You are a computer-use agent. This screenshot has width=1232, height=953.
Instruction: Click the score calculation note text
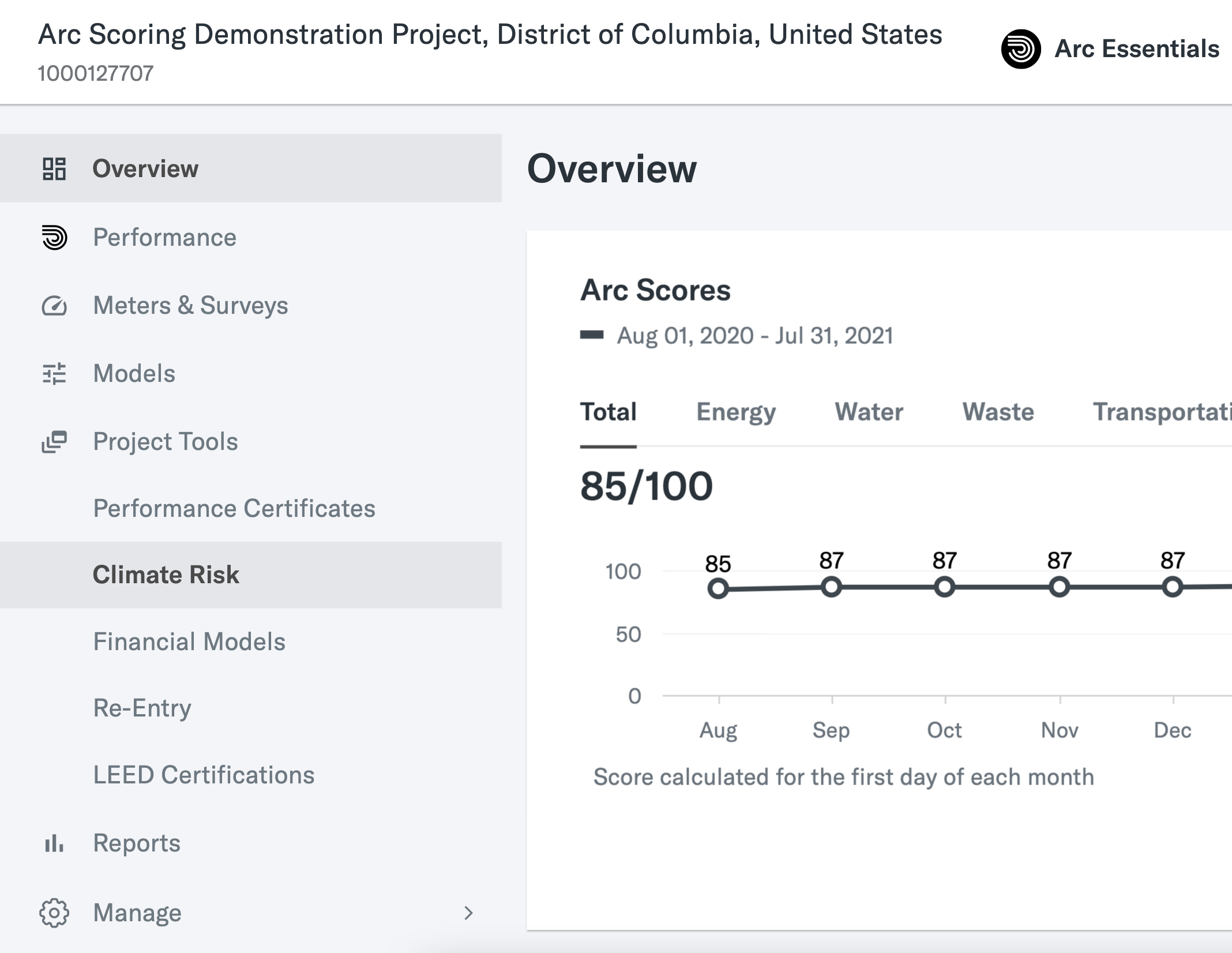coord(844,777)
